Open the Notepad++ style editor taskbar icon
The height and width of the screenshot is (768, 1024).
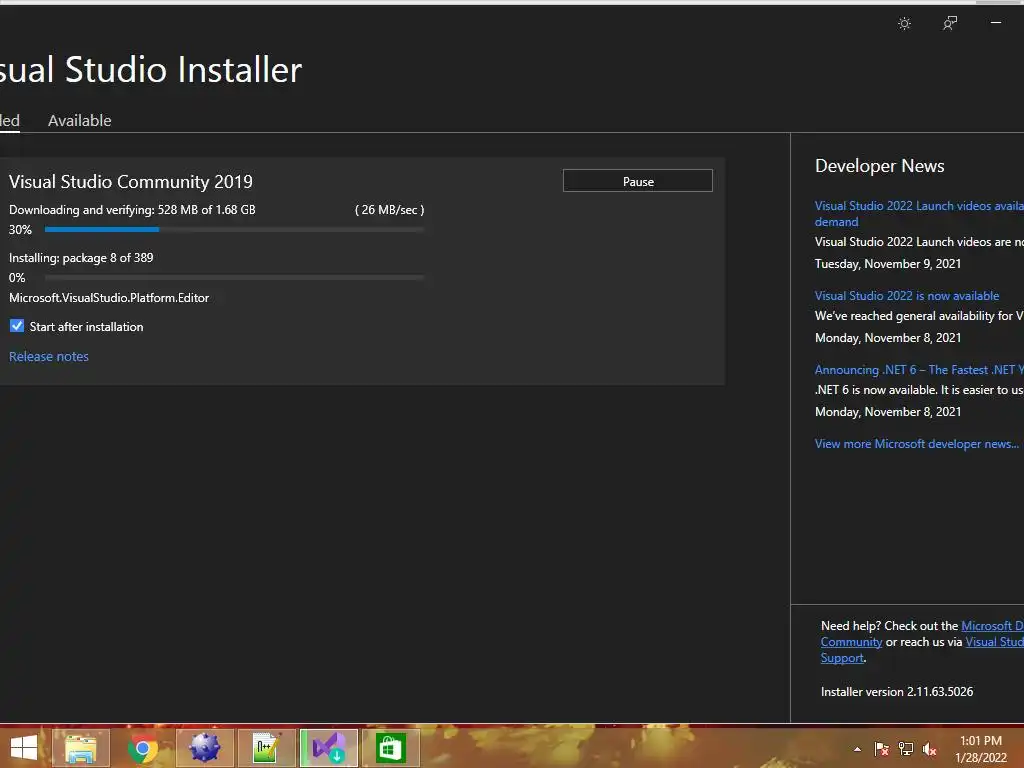pos(266,748)
